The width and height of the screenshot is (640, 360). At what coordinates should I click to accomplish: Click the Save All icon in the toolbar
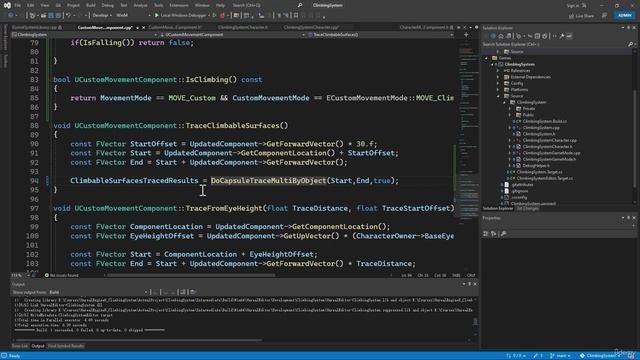click(58, 16)
